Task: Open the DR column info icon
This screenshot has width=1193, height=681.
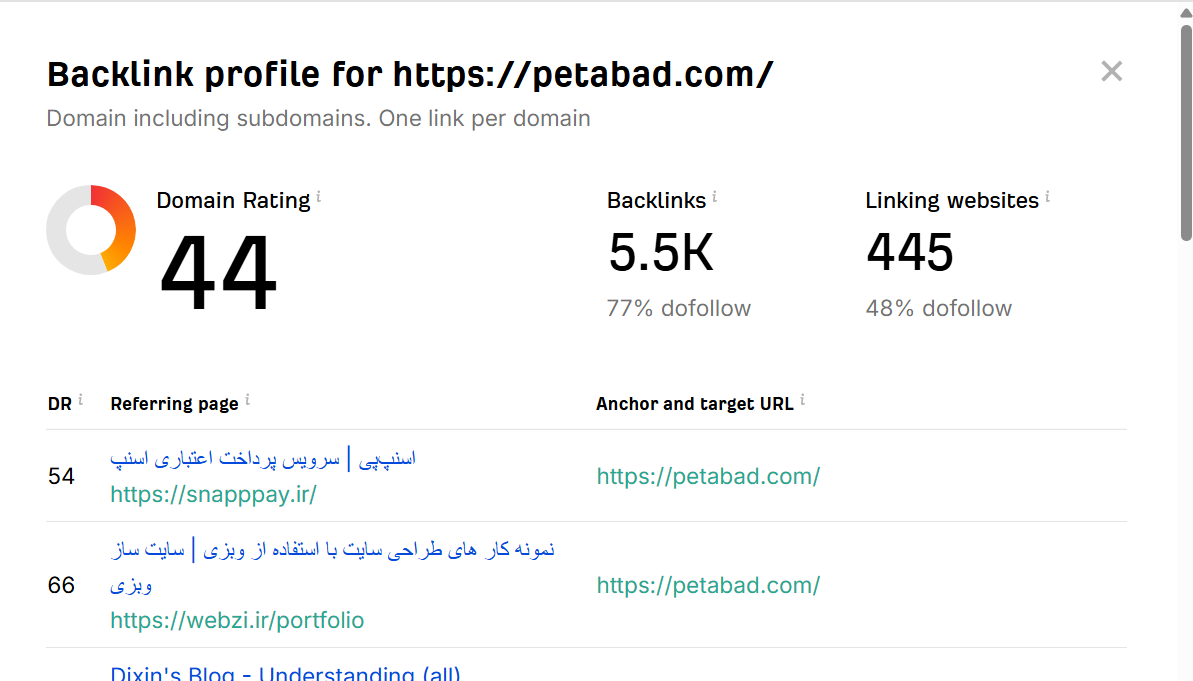Action: pos(80,400)
